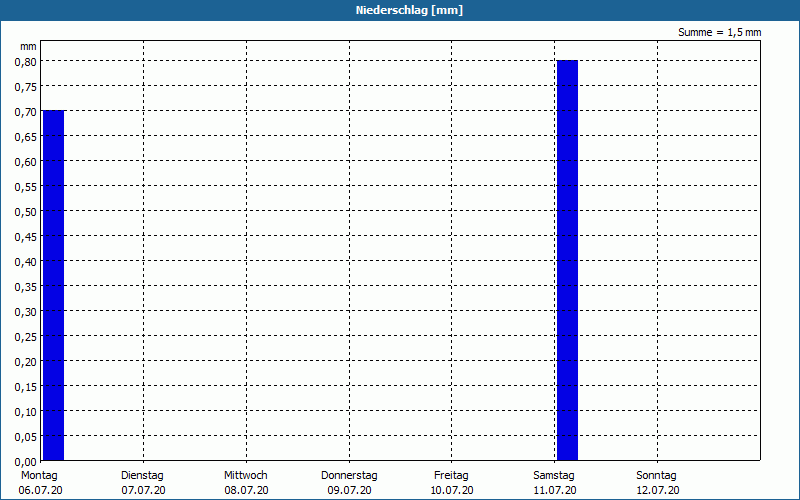Click the 0,45 y-axis value
This screenshot has height=500, width=800.
[26, 237]
